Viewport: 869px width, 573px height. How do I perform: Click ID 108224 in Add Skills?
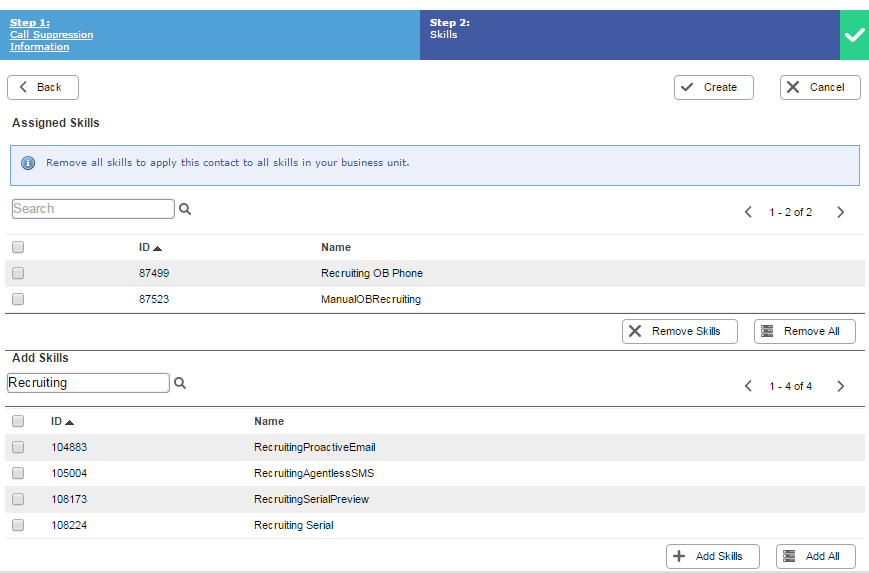click(69, 525)
